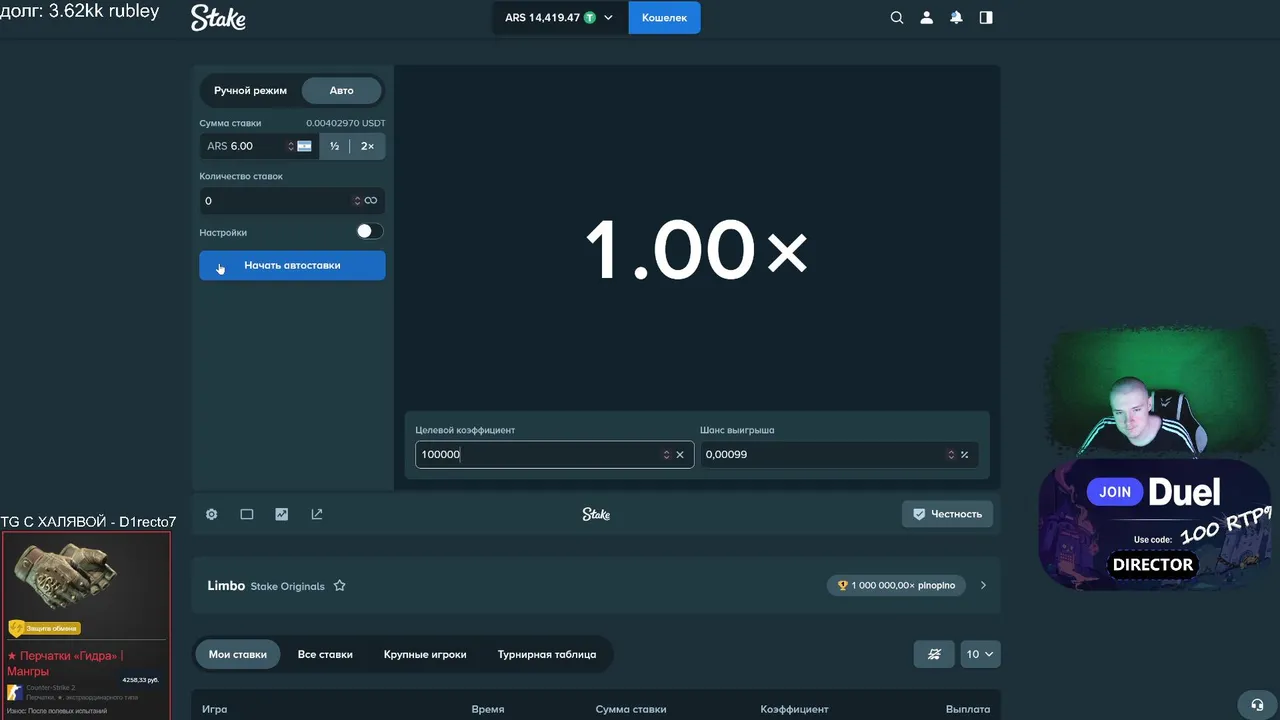
Task: Click the Hydra gloves skin thumbnail
Action: [x=68, y=576]
